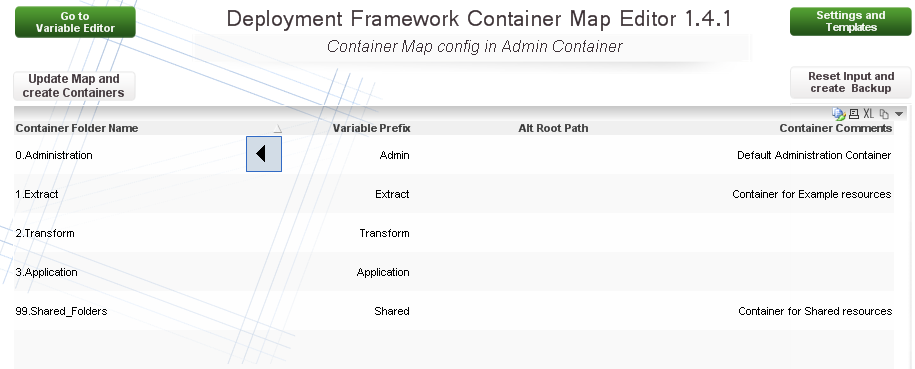Open Settings and Templates
Image resolution: width=915 pixels, height=369 pixels.
pyautogui.click(x=850, y=22)
